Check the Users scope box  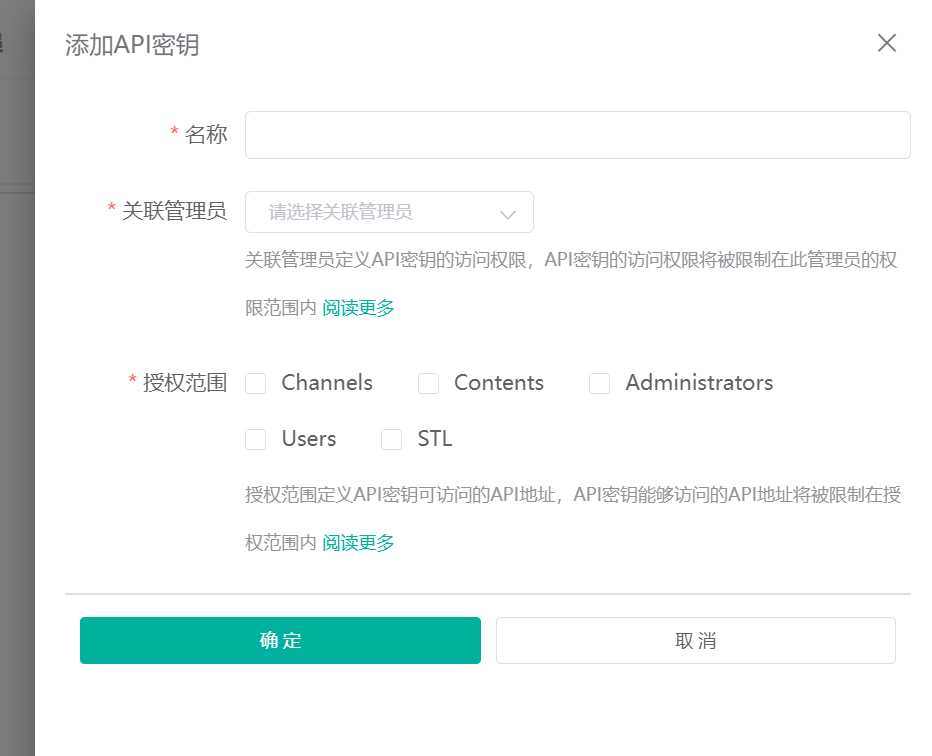point(256,439)
